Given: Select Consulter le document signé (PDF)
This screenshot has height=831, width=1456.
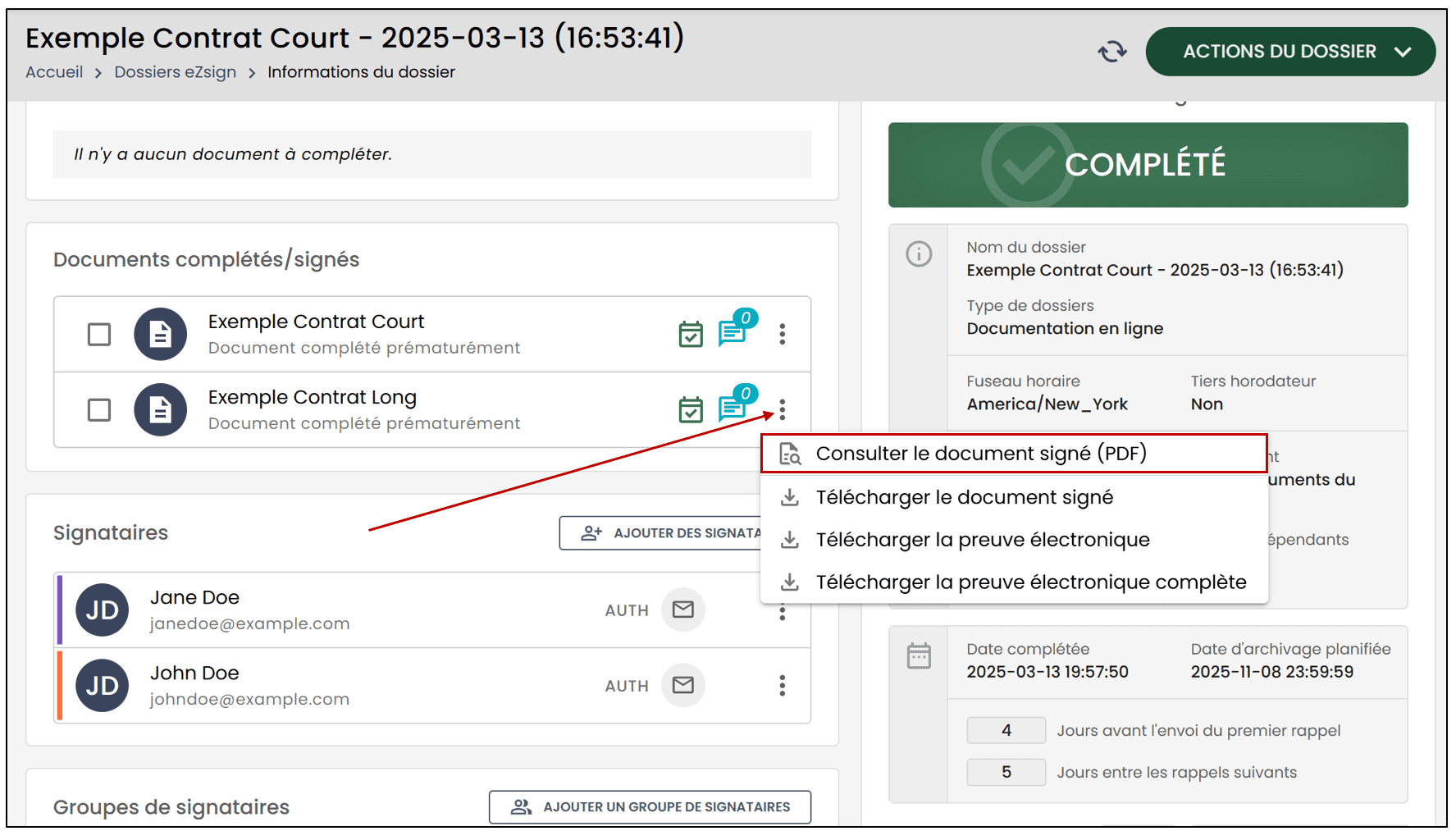Looking at the screenshot, I should pyautogui.click(x=980, y=454).
